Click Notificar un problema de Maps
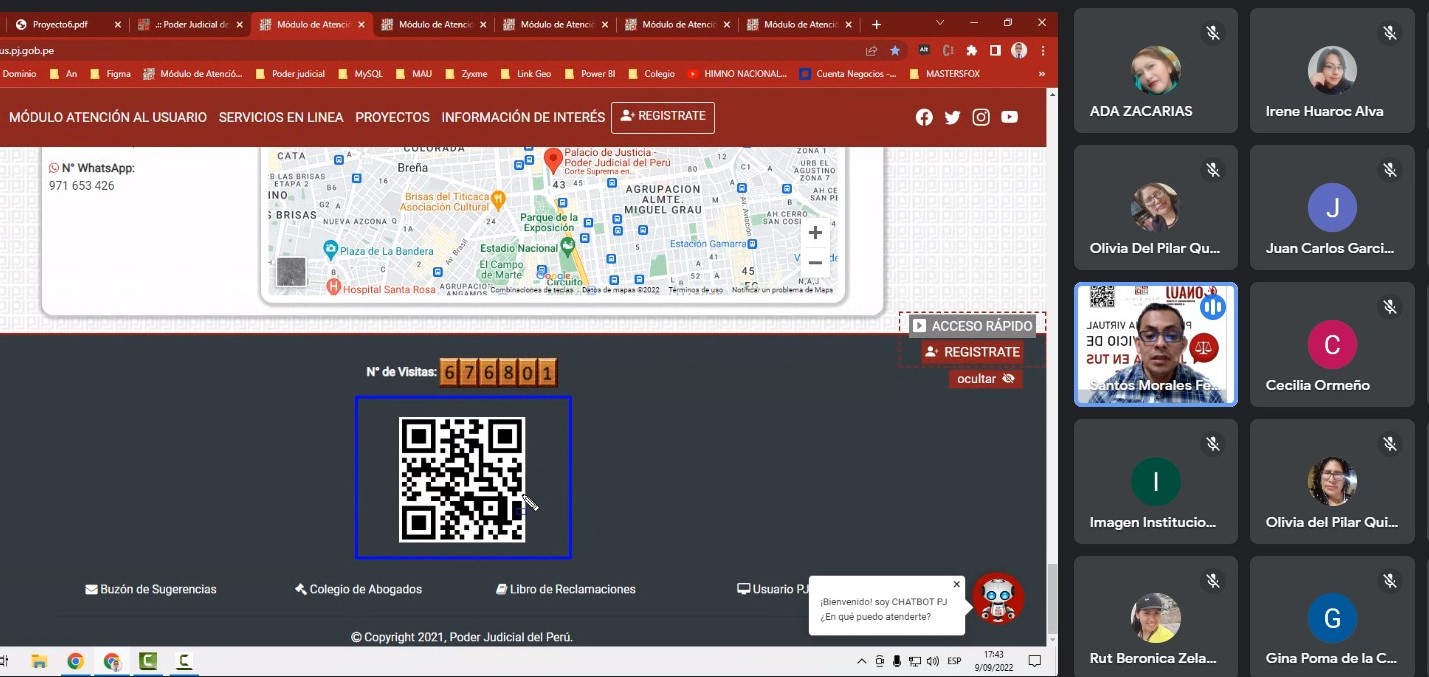 (x=782, y=290)
